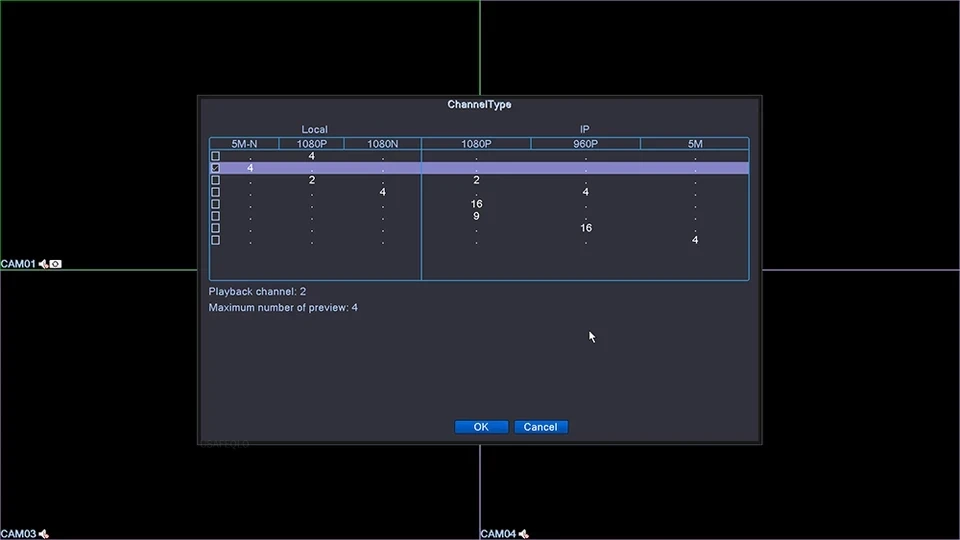Click the Local 1080P column header
The width and height of the screenshot is (960, 540).
(x=312, y=144)
